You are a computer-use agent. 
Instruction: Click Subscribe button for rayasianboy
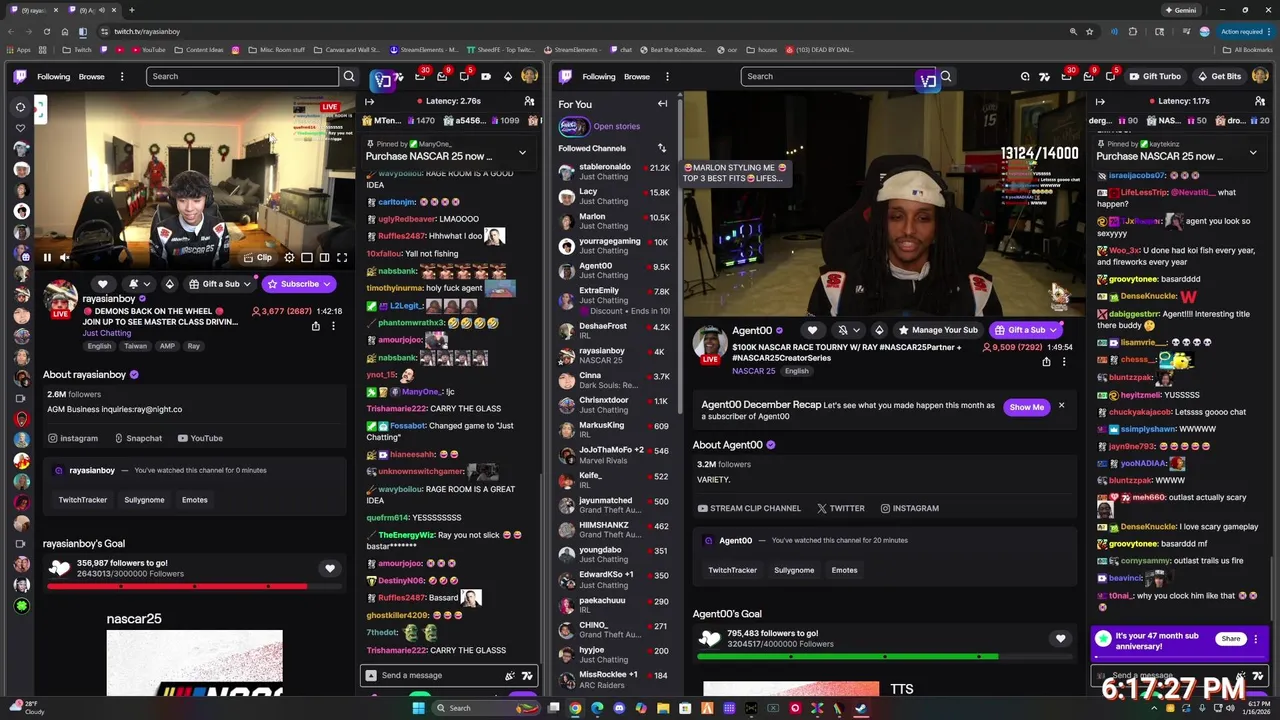(297, 284)
